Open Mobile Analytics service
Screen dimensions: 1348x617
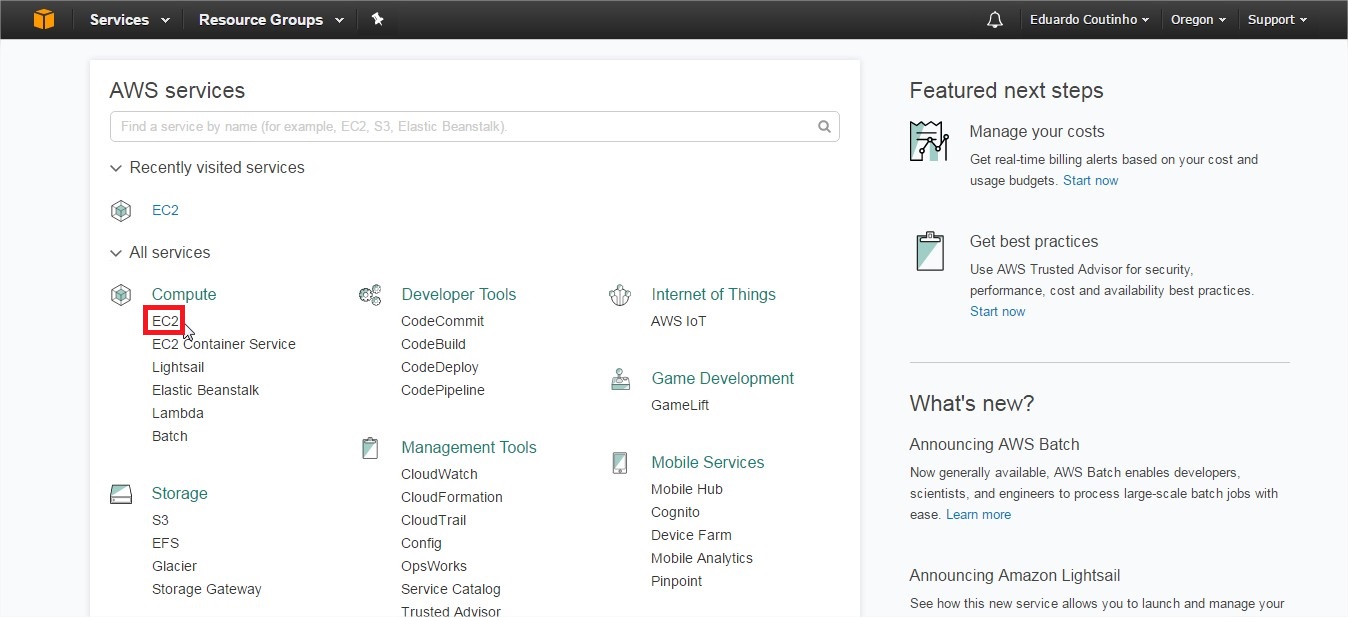point(702,558)
